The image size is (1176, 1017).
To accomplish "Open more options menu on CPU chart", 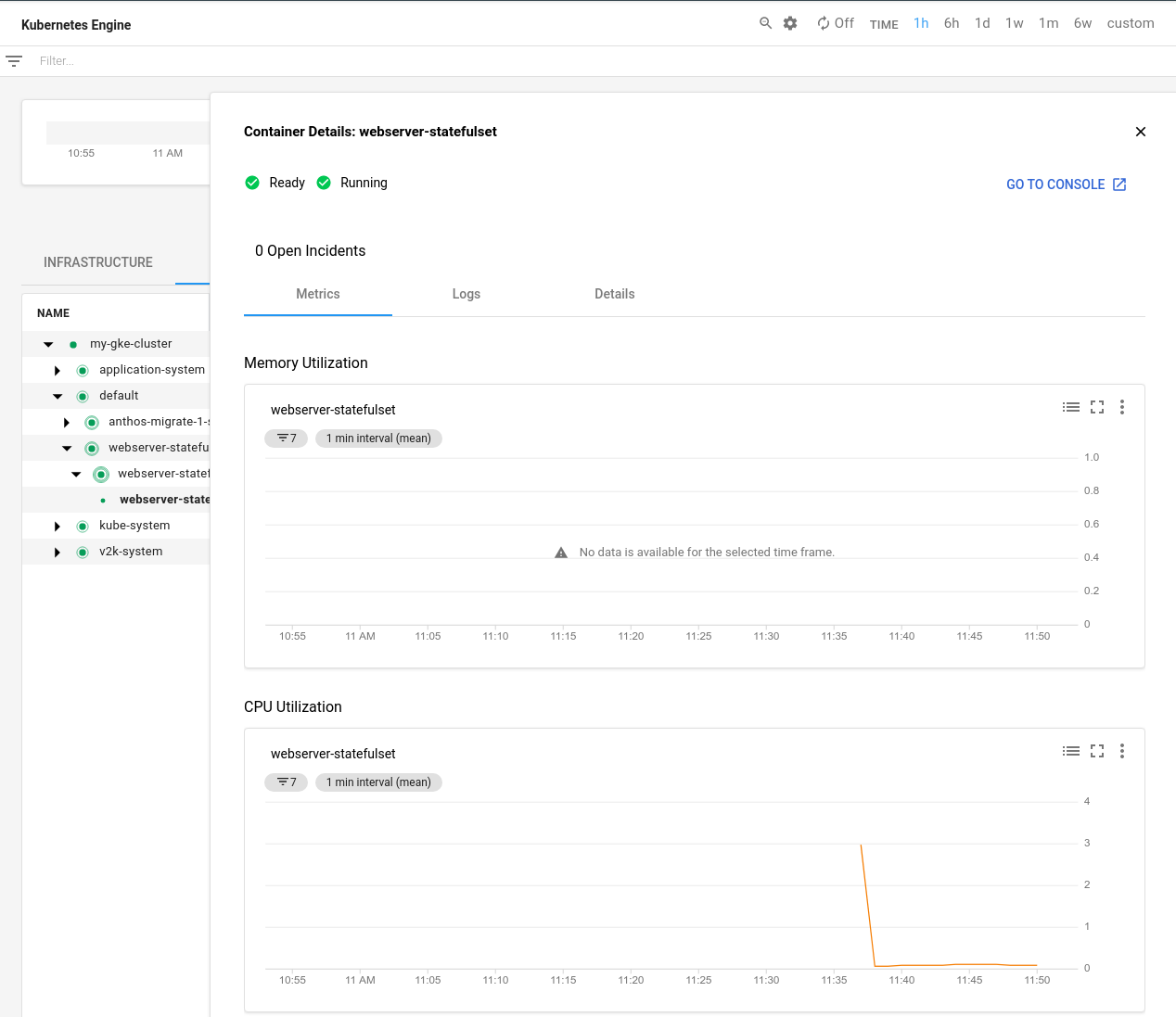I will coord(1122,751).
